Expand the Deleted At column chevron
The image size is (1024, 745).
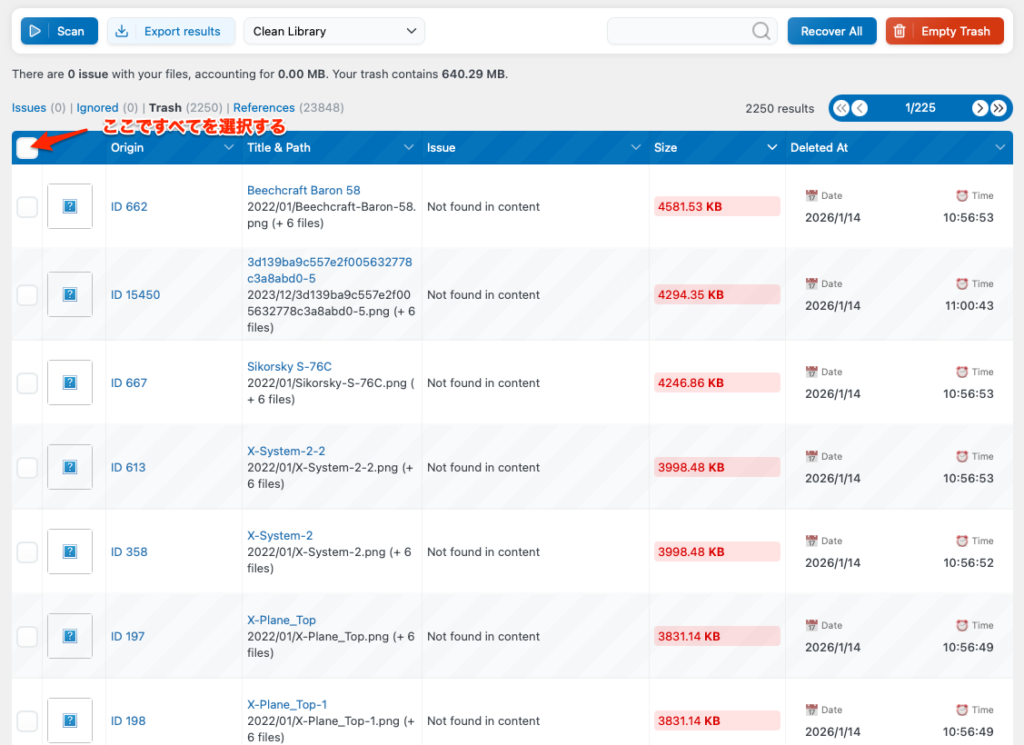1000,148
